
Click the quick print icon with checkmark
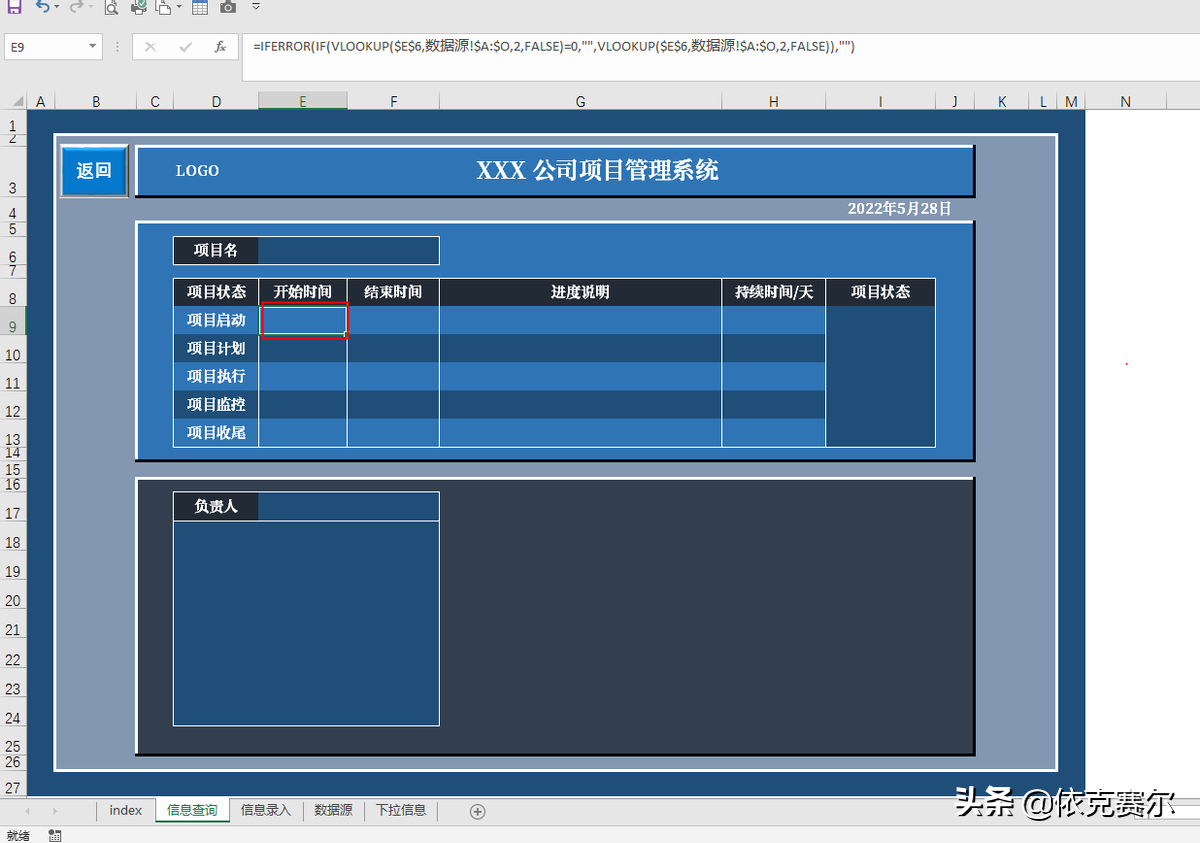pyautogui.click(x=138, y=7)
